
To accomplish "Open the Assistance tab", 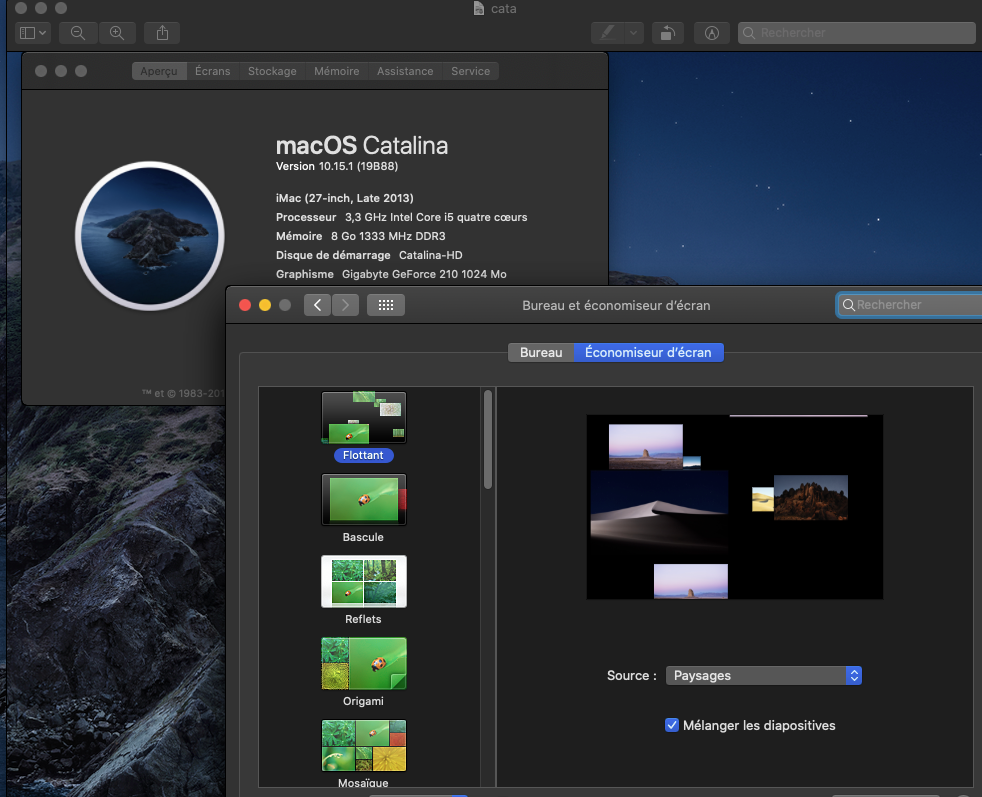I will click(x=405, y=71).
